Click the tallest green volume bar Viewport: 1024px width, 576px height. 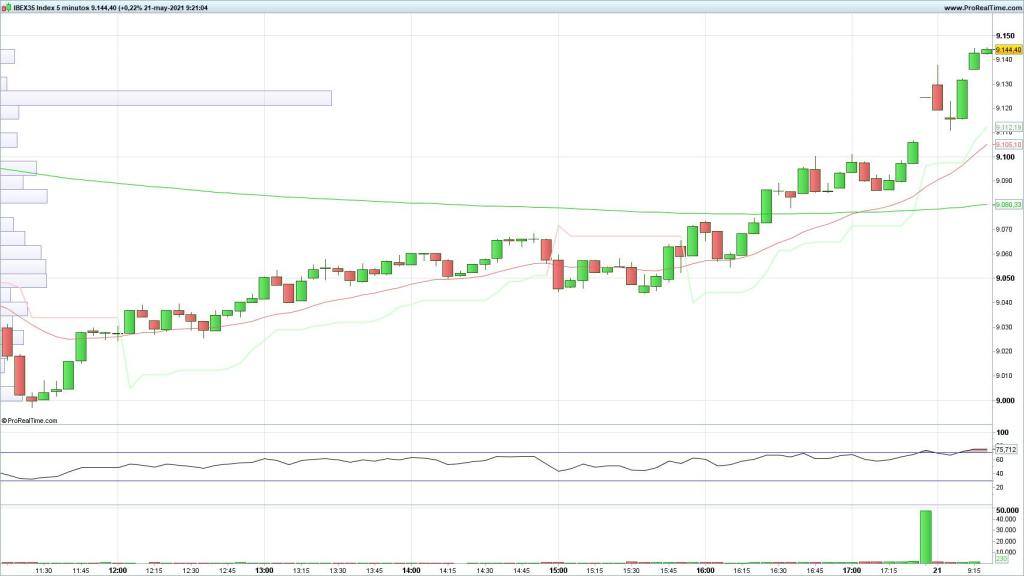925,538
